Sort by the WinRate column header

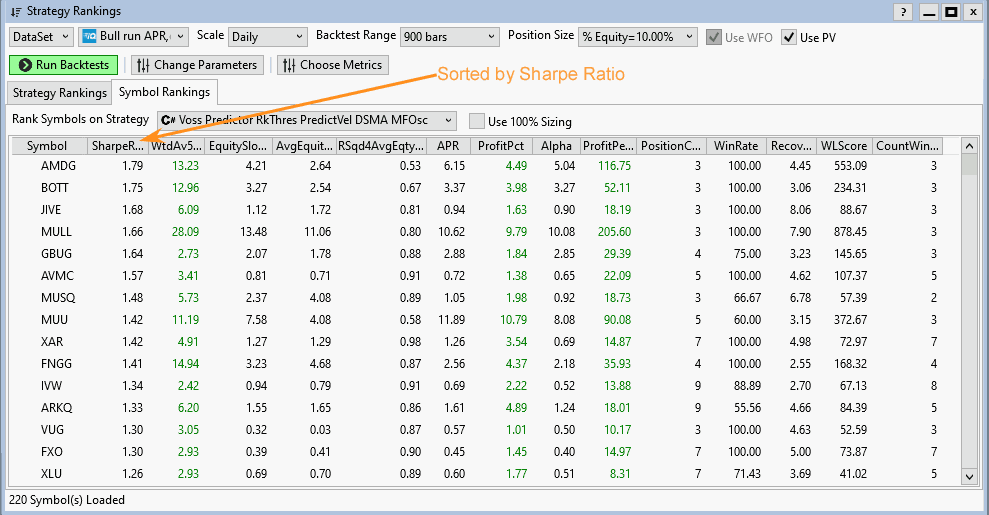(x=735, y=146)
